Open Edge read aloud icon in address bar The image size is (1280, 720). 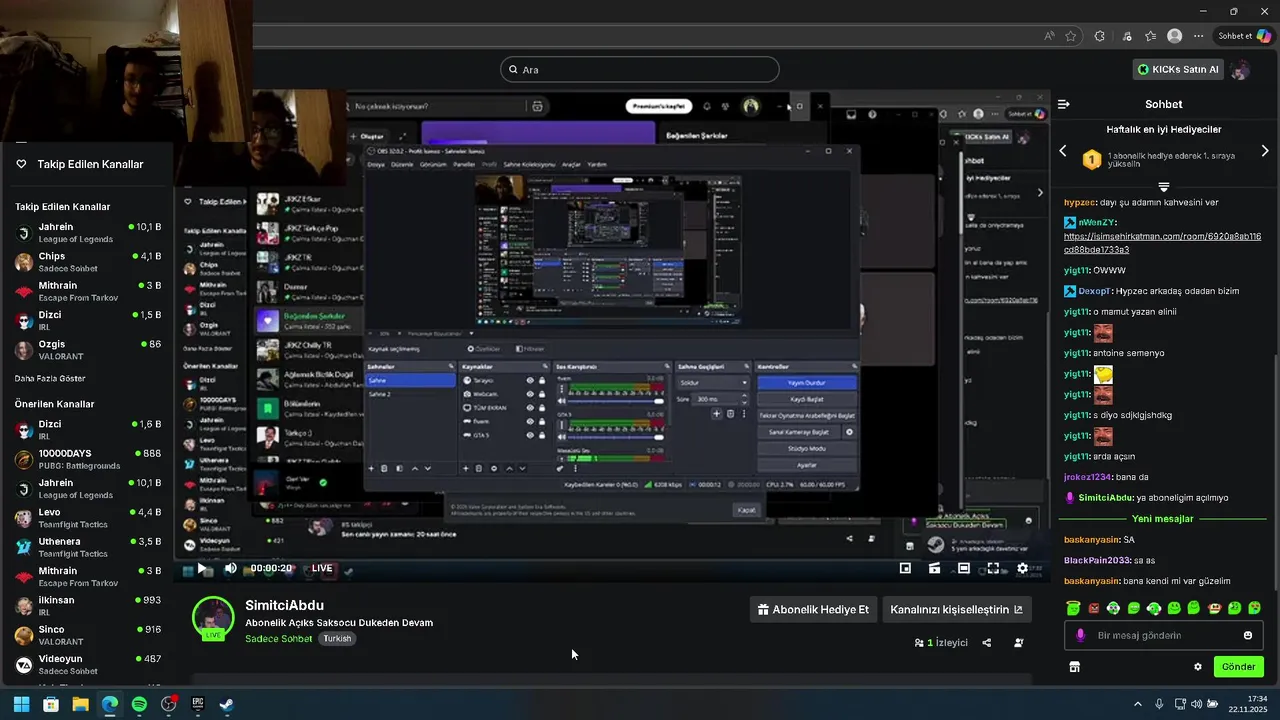1049,36
